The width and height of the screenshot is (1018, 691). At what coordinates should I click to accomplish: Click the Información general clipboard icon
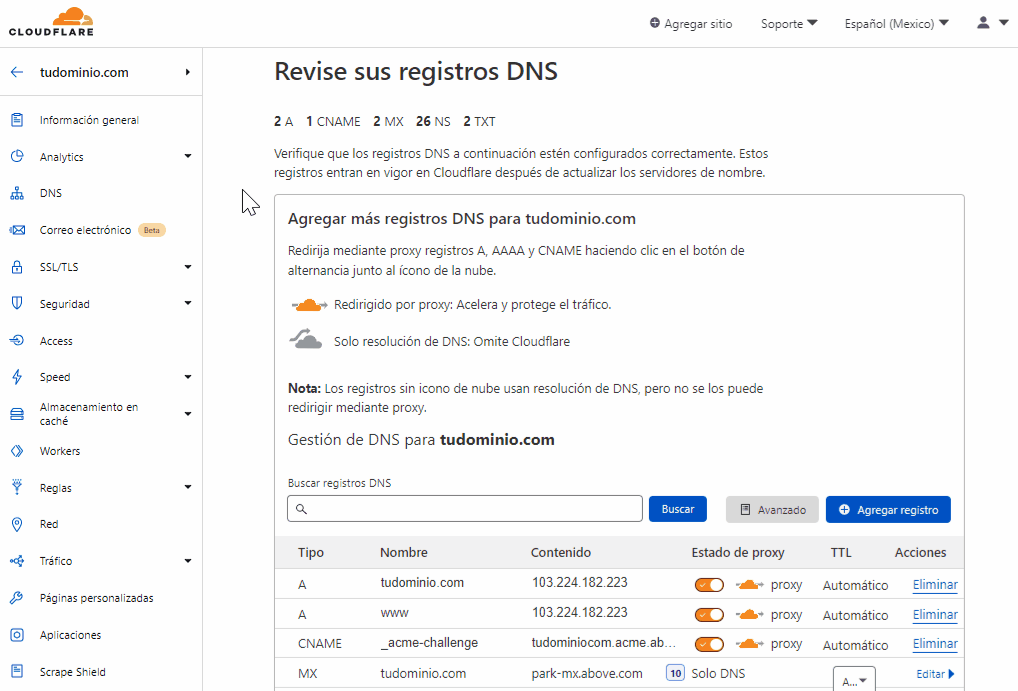[x=17, y=119]
